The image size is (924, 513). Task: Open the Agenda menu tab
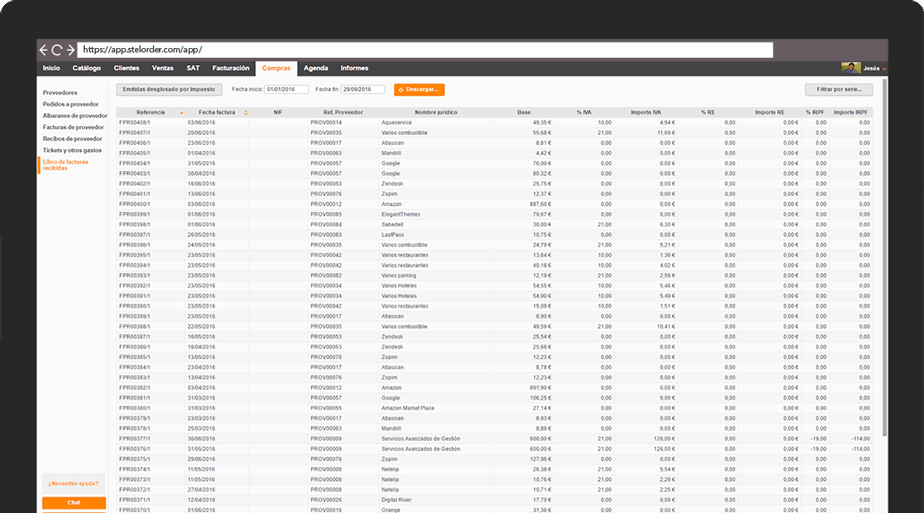tap(316, 68)
